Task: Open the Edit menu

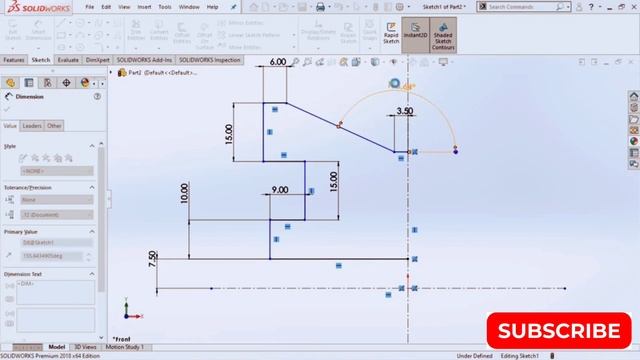Action: (x=106, y=7)
